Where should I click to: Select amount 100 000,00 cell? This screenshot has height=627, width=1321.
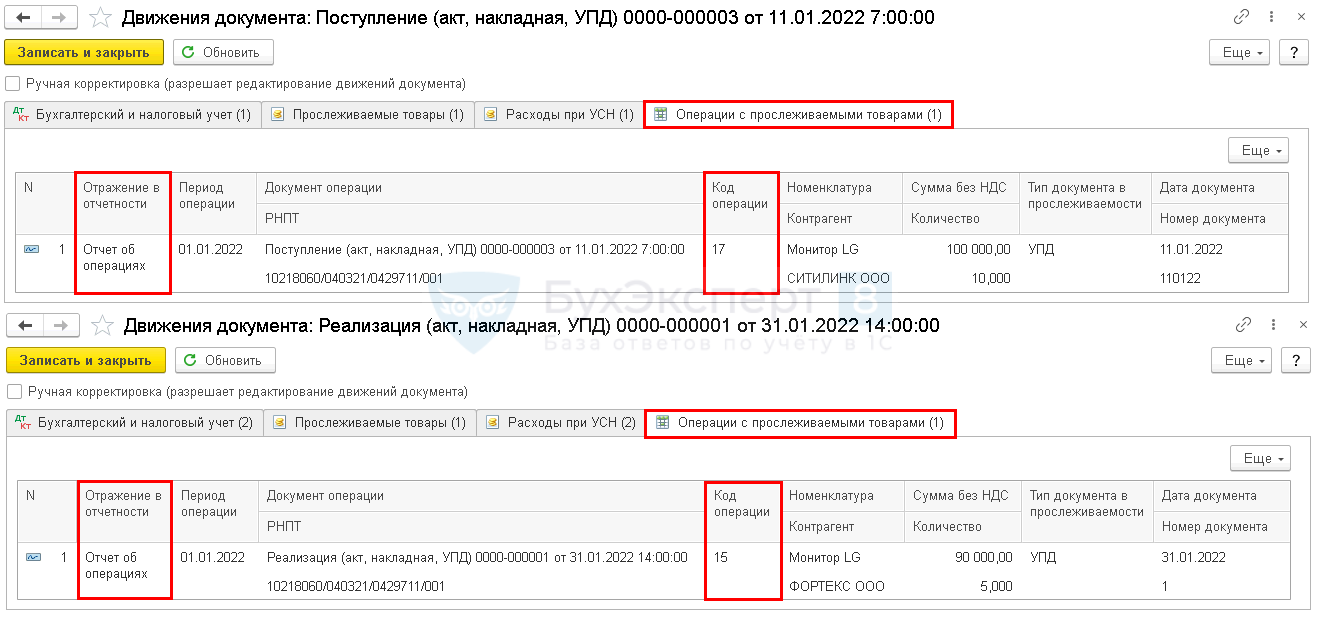961,250
